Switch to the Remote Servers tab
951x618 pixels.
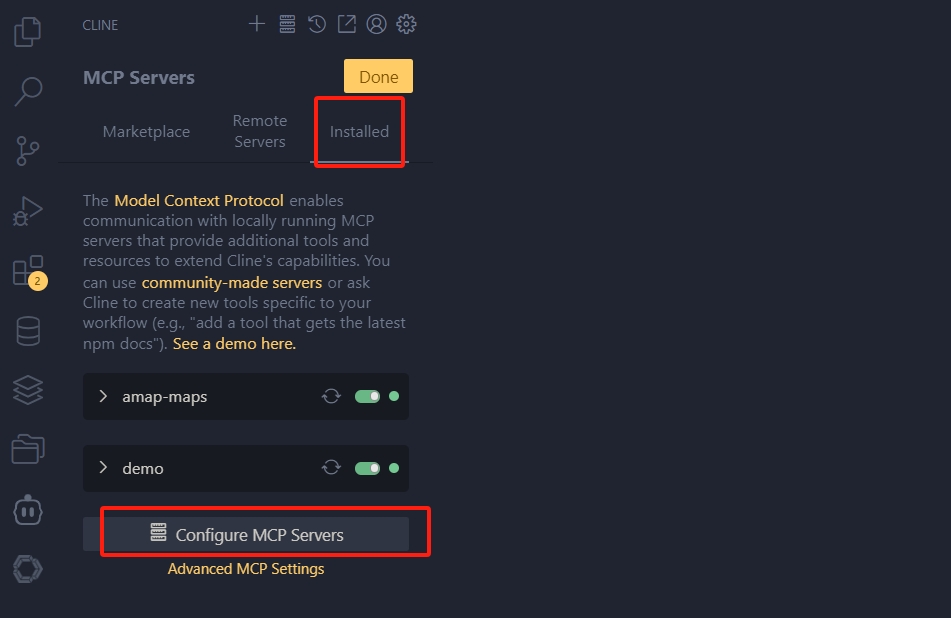click(260, 131)
